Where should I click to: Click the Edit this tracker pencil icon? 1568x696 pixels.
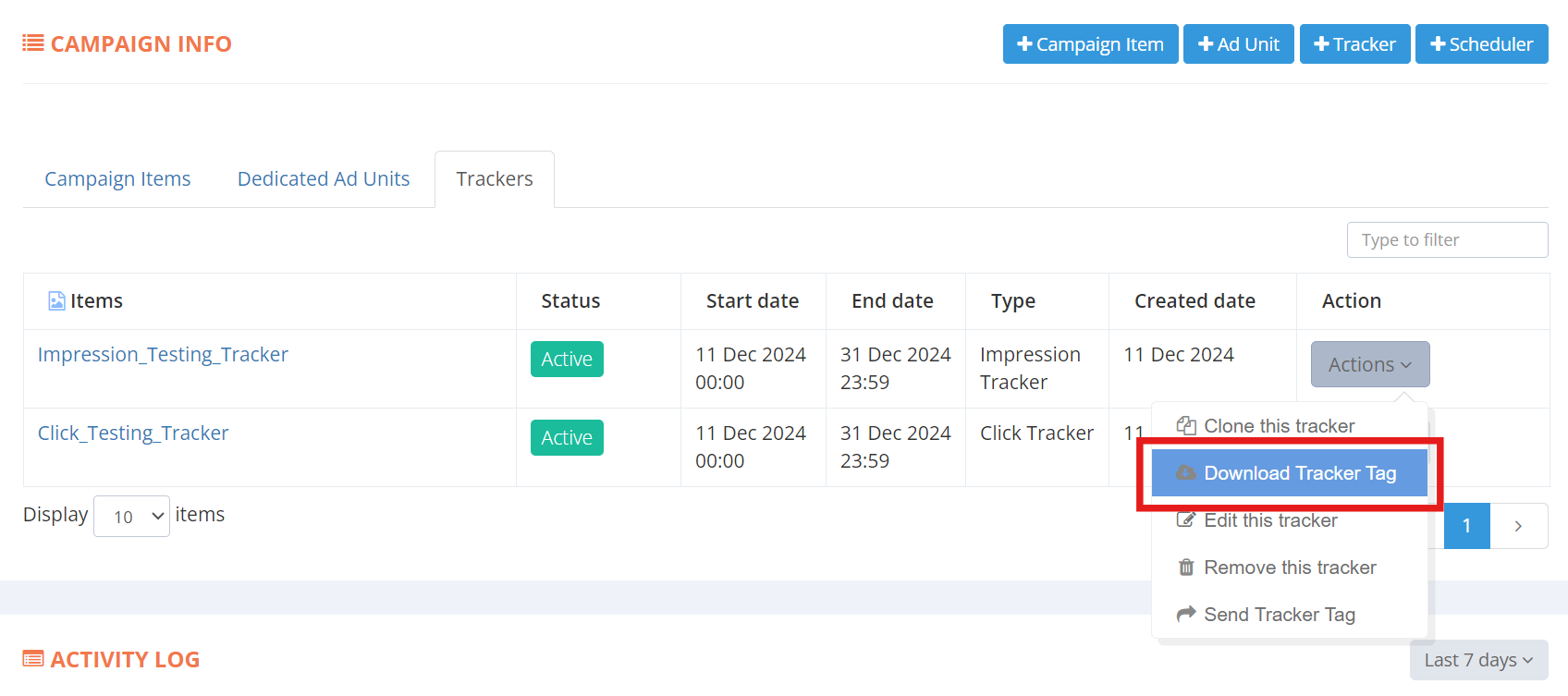click(x=1186, y=520)
